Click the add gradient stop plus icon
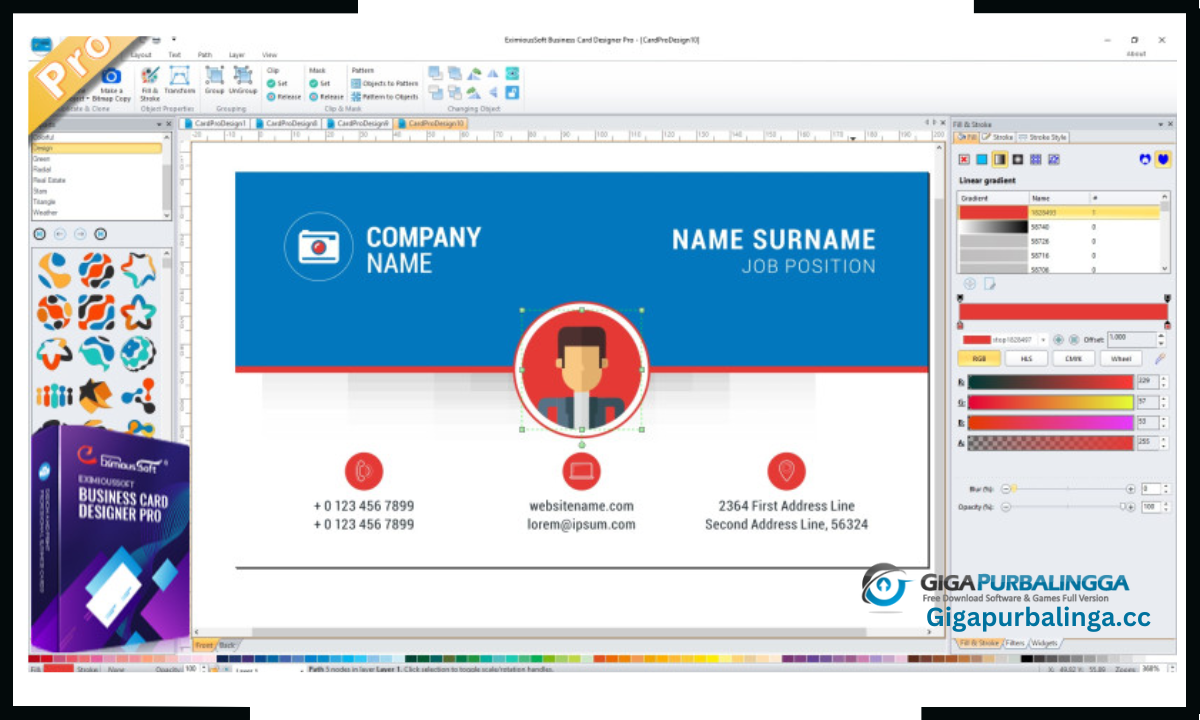 [1058, 340]
